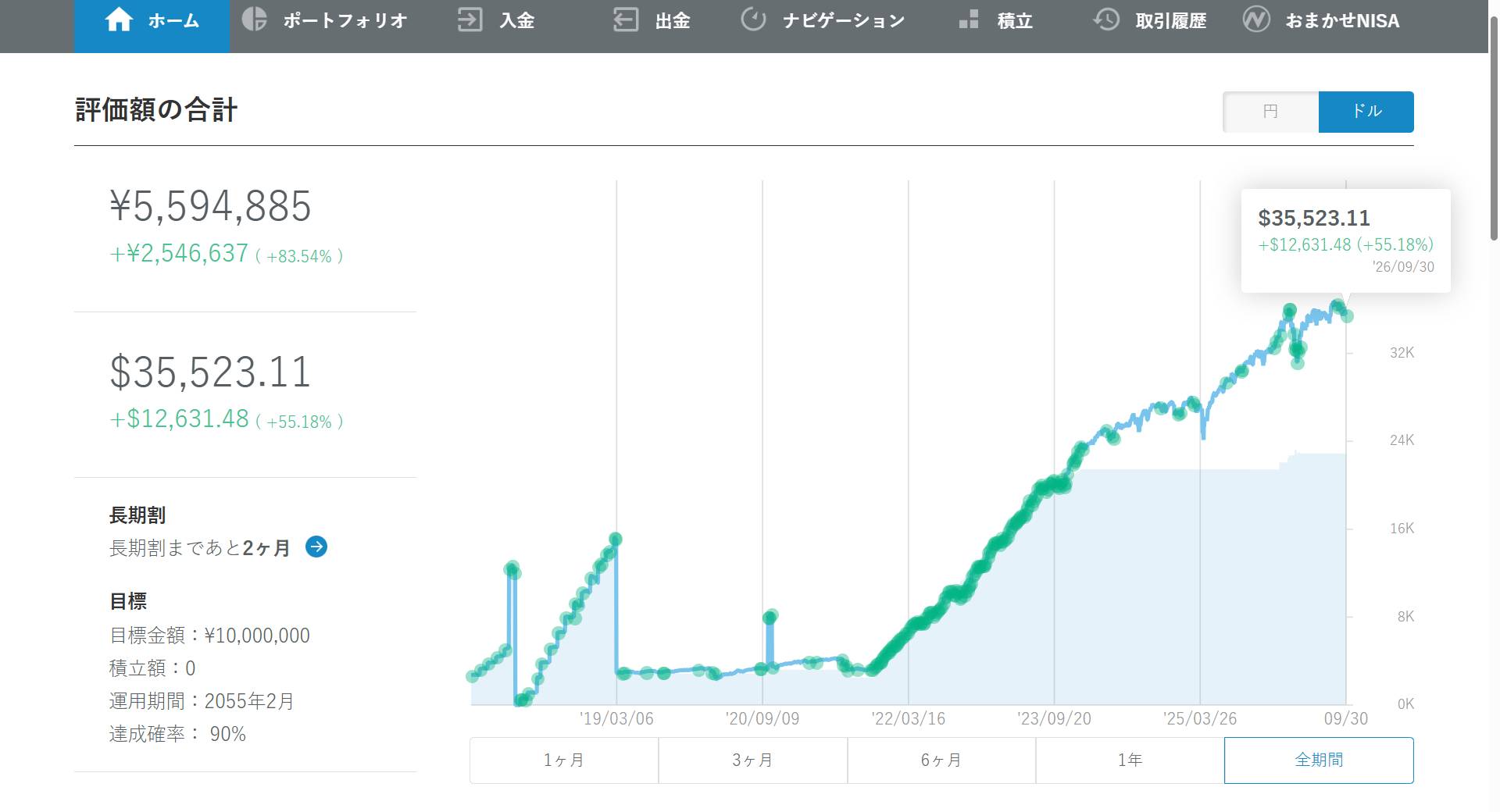Viewport: 1500px width, 812px height.
Task: Select the 3ヶ月 chart range
Action: tap(753, 760)
